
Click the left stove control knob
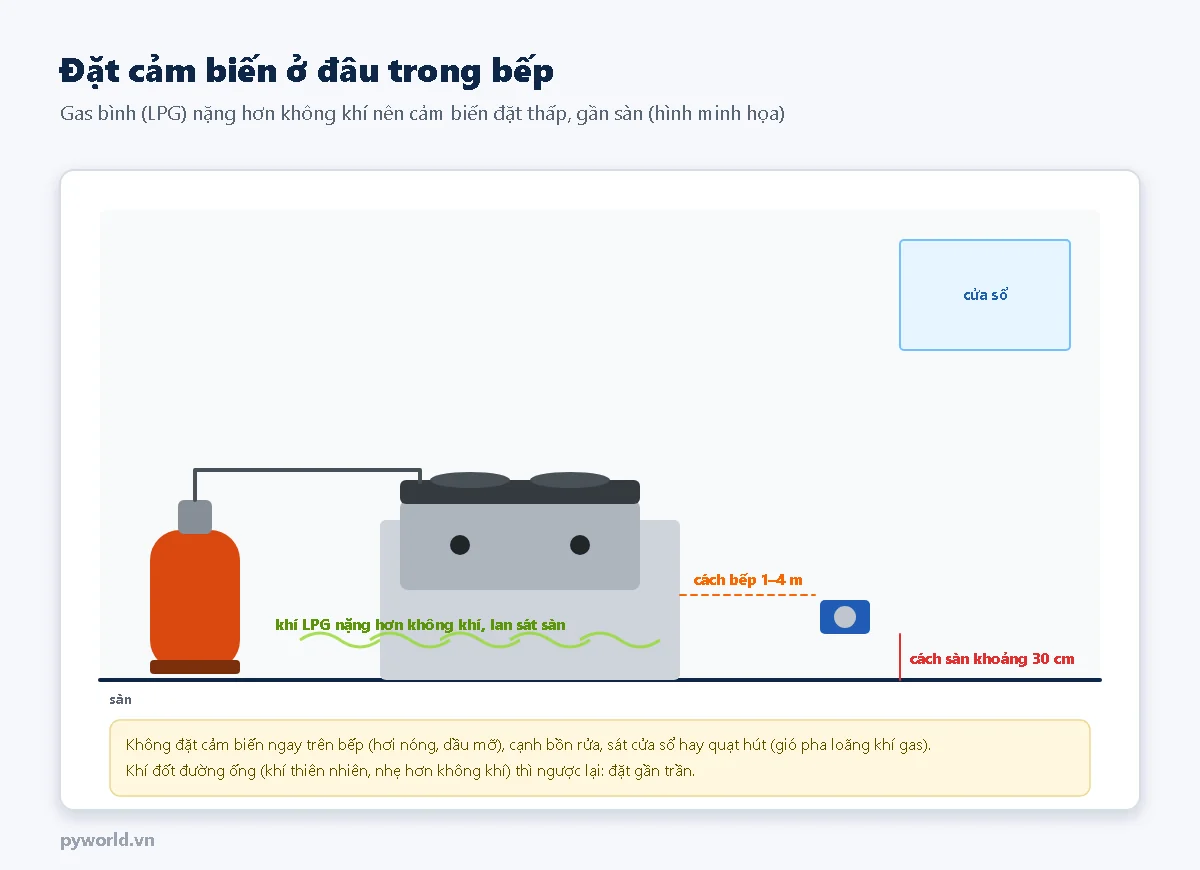click(460, 545)
